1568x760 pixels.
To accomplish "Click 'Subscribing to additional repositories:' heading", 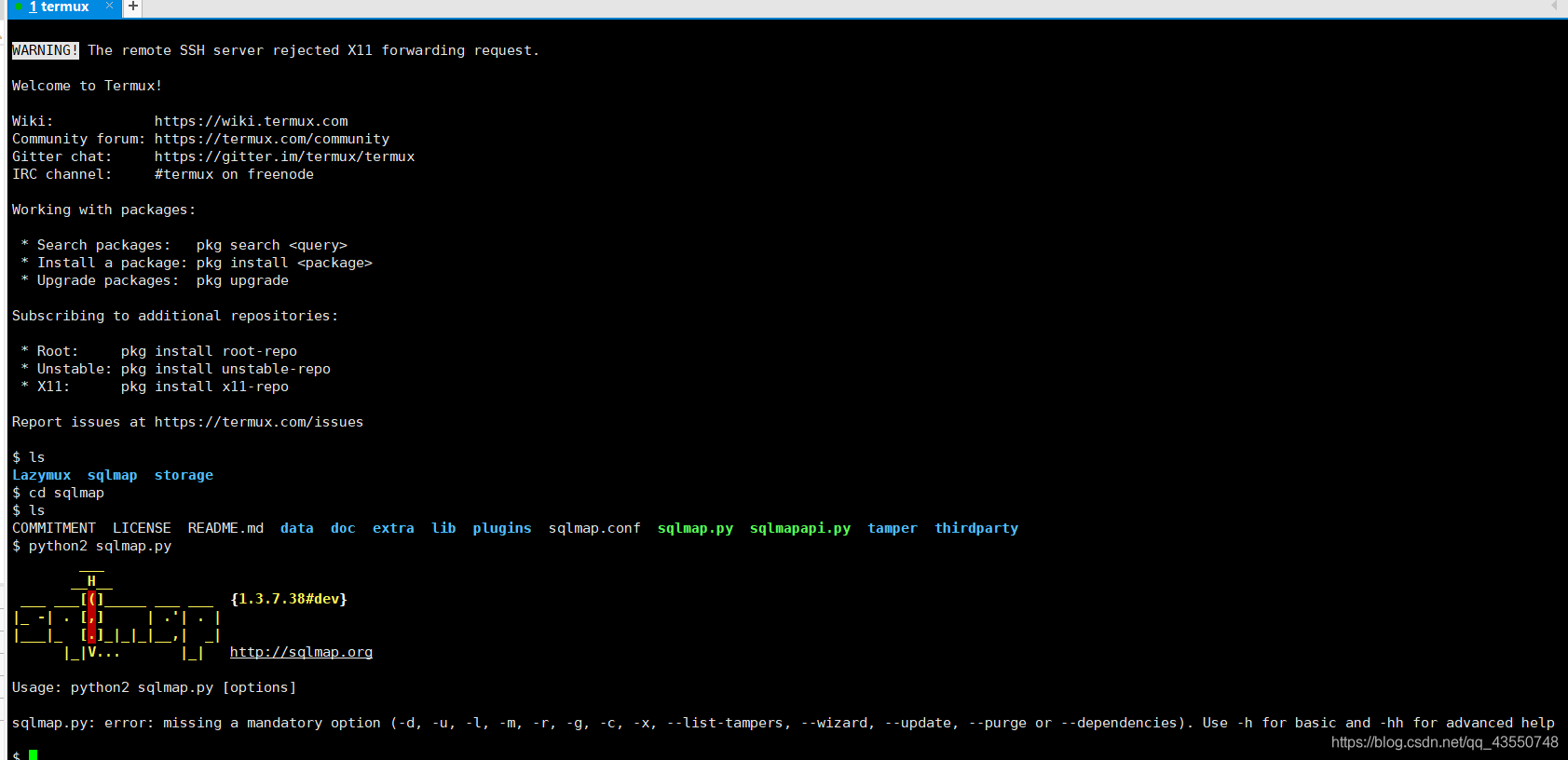I will coord(175,316).
